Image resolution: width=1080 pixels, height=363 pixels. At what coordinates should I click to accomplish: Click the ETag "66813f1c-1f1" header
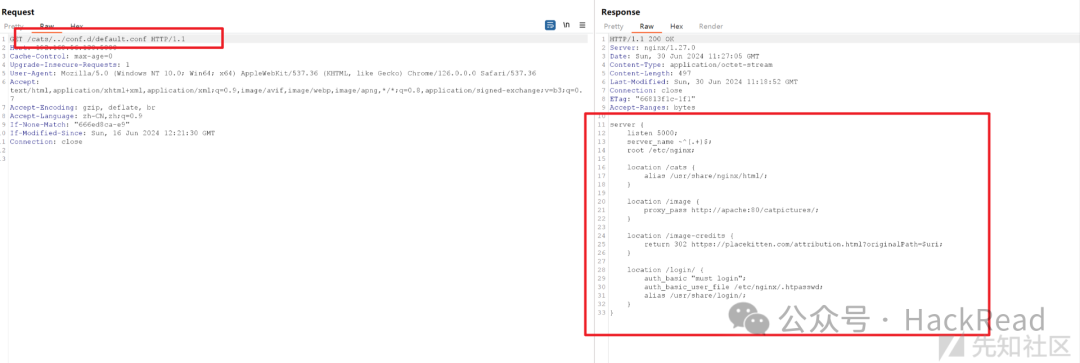651,98
